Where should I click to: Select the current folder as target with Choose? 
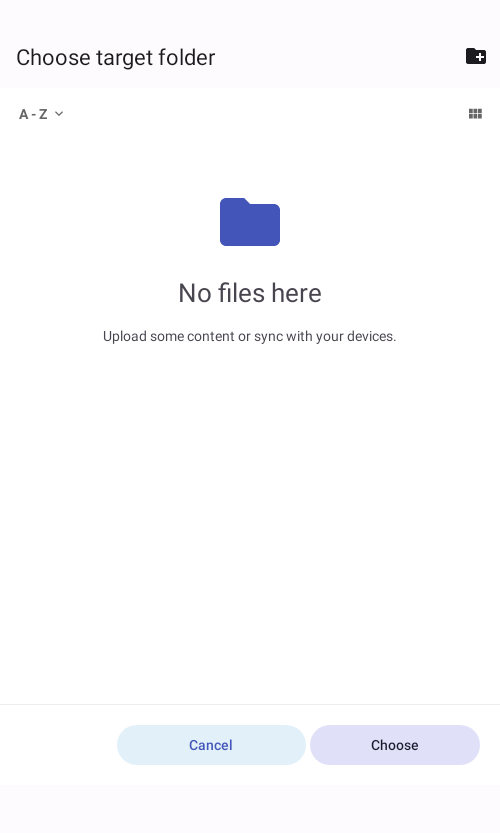[394, 745]
